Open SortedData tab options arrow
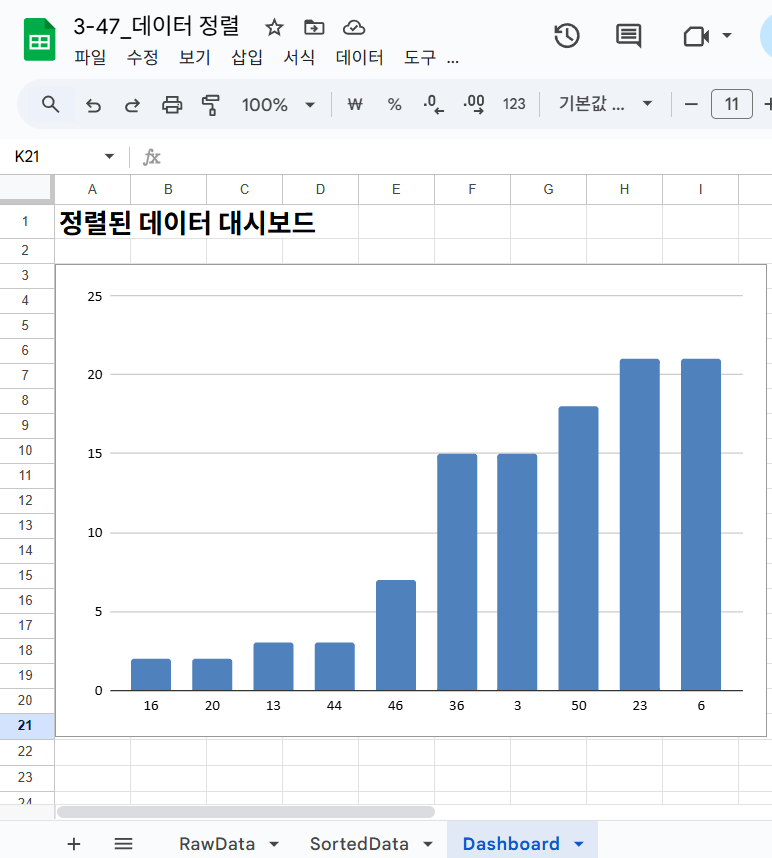 pos(428,844)
